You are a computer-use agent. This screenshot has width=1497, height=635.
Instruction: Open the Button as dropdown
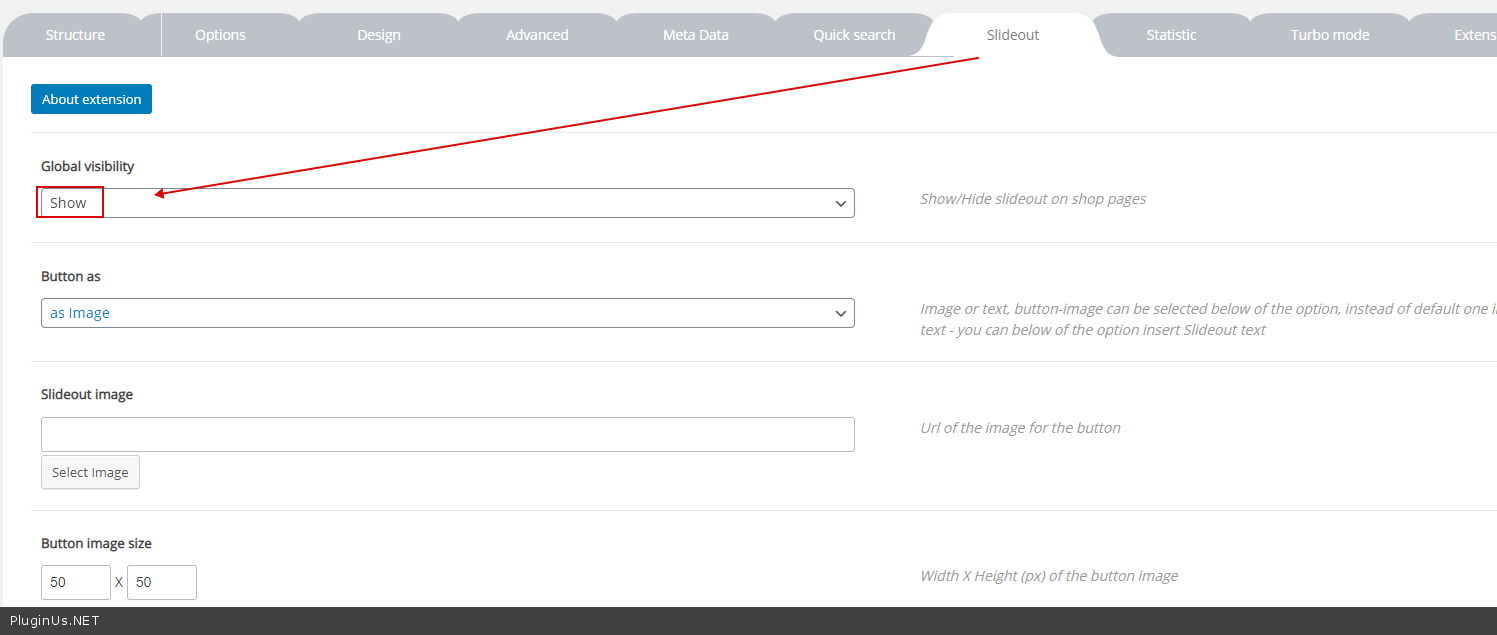[x=447, y=313]
